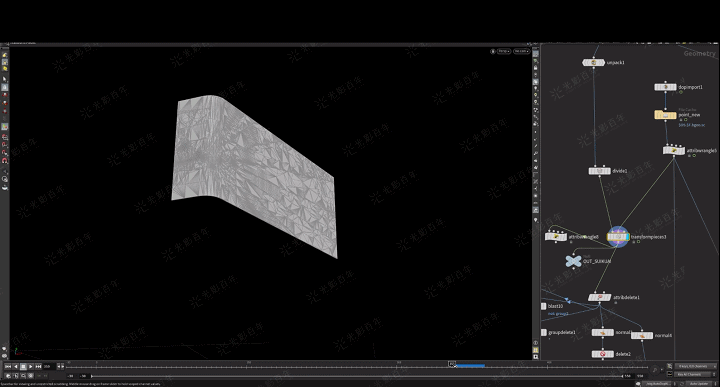720x387 pixels.
Task: Select the transformpieces3 node
Action: 618,237
